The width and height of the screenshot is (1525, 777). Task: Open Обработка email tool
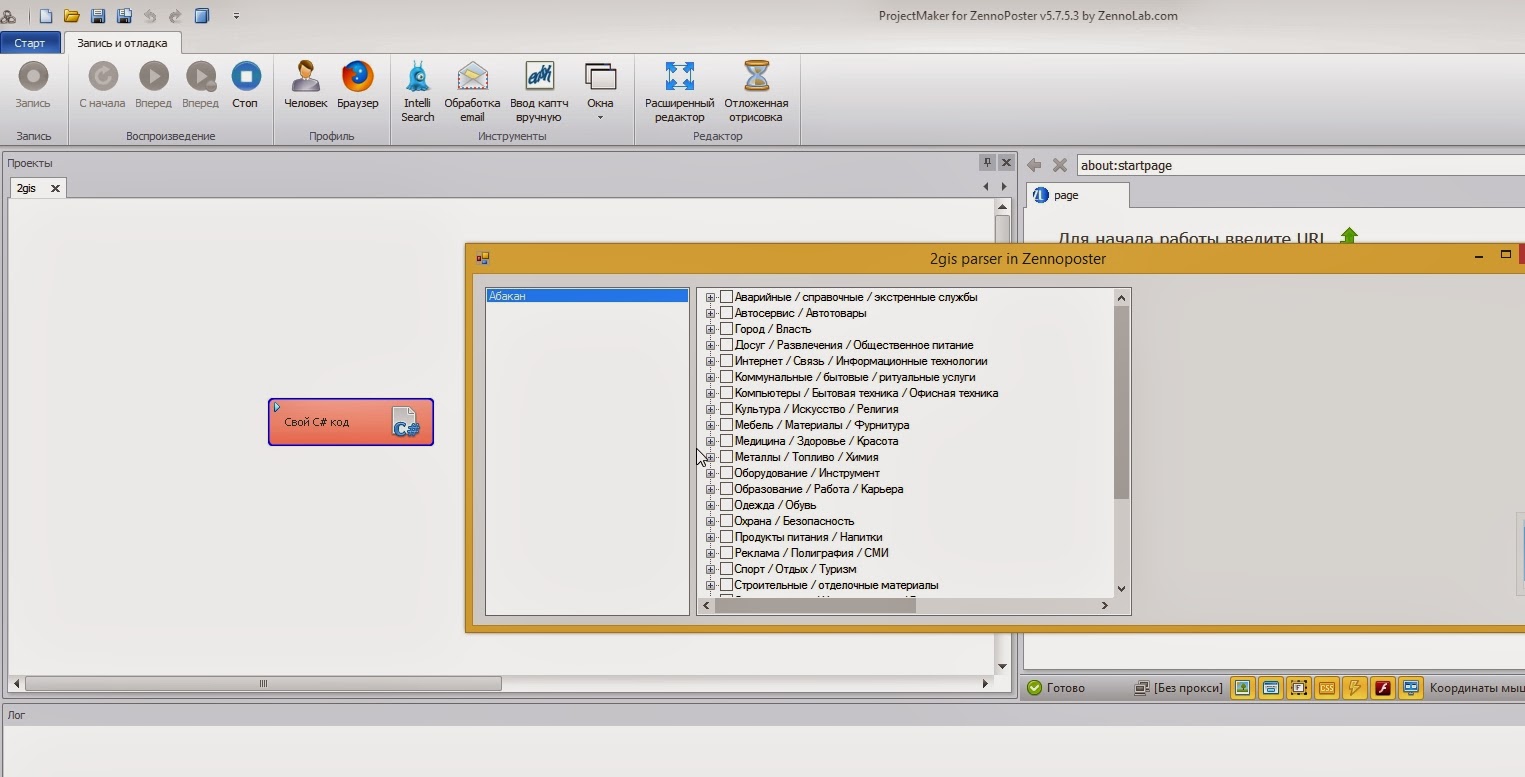tap(472, 92)
